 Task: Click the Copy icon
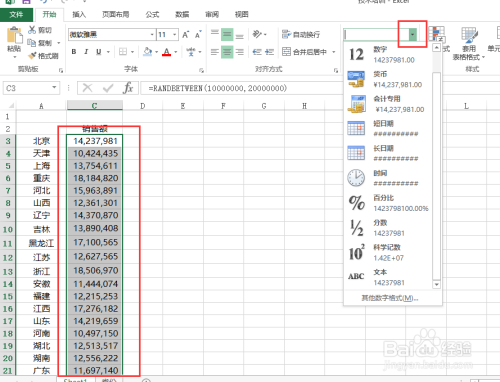[x=32, y=43]
